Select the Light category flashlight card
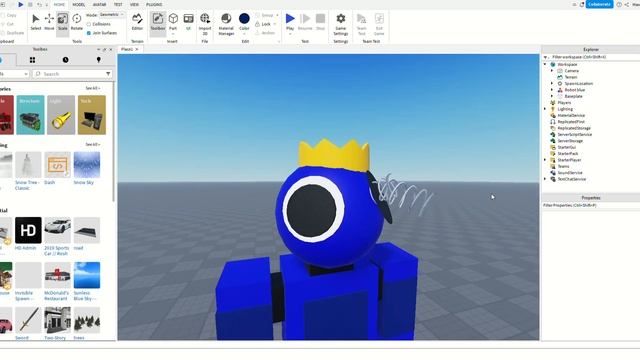The width and height of the screenshot is (640, 360). pyautogui.click(x=61, y=115)
